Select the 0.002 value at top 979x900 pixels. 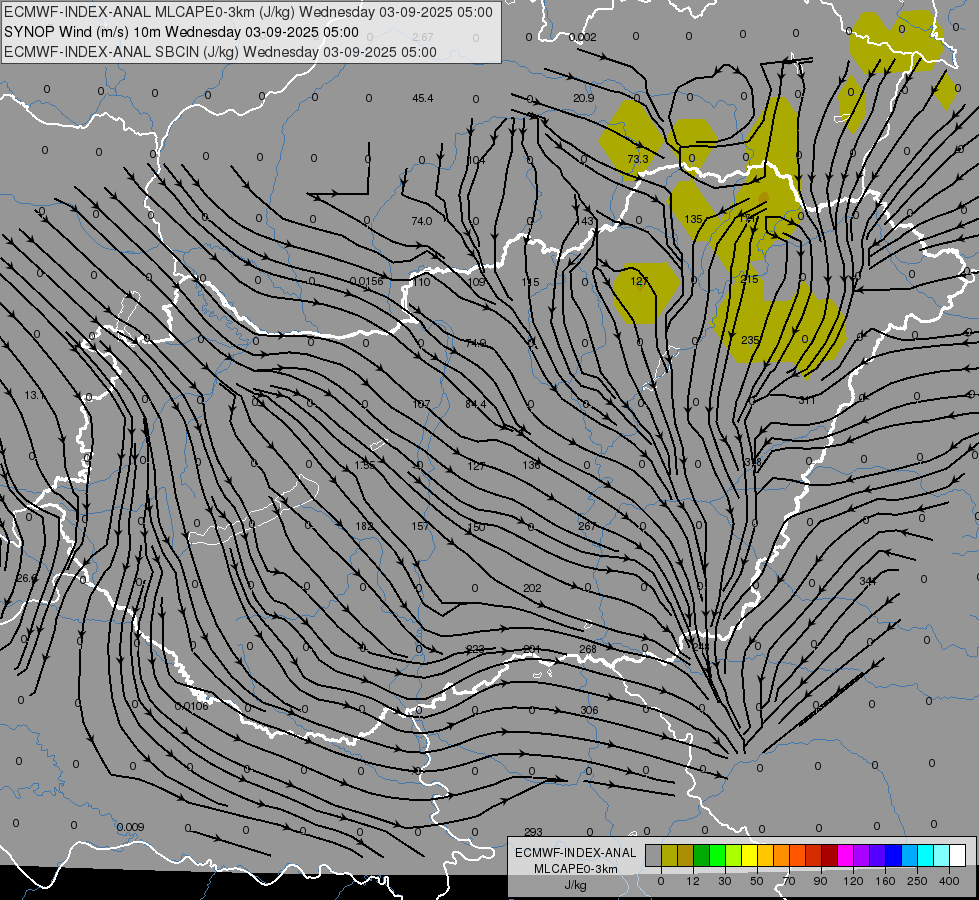(583, 37)
